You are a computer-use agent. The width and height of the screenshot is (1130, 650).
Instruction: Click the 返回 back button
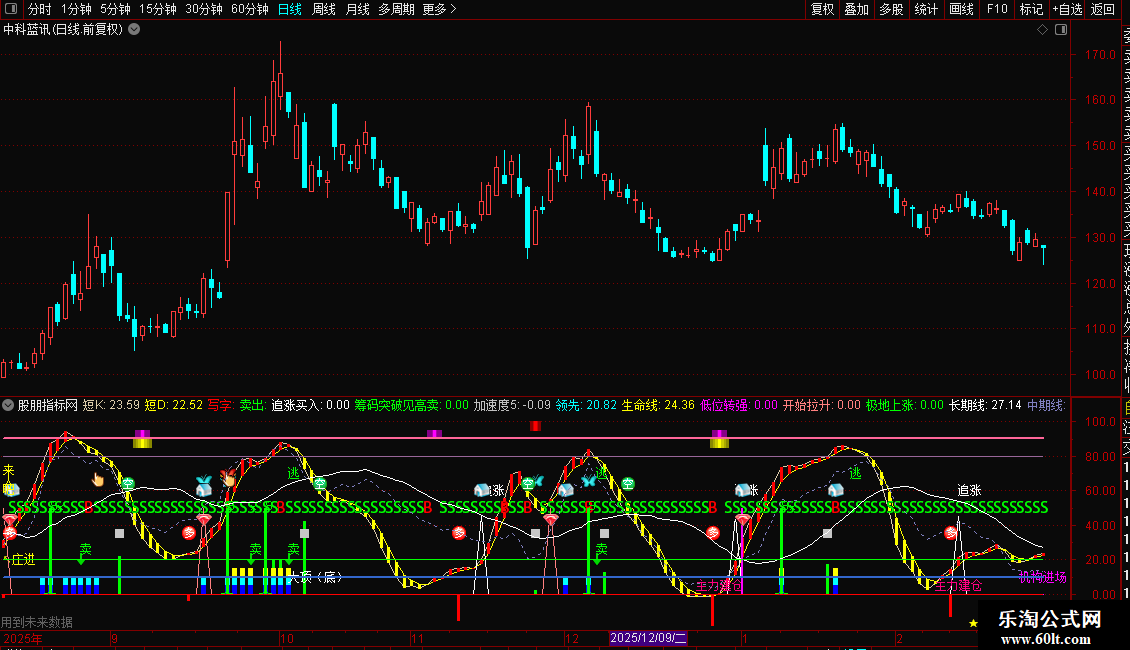point(1102,9)
